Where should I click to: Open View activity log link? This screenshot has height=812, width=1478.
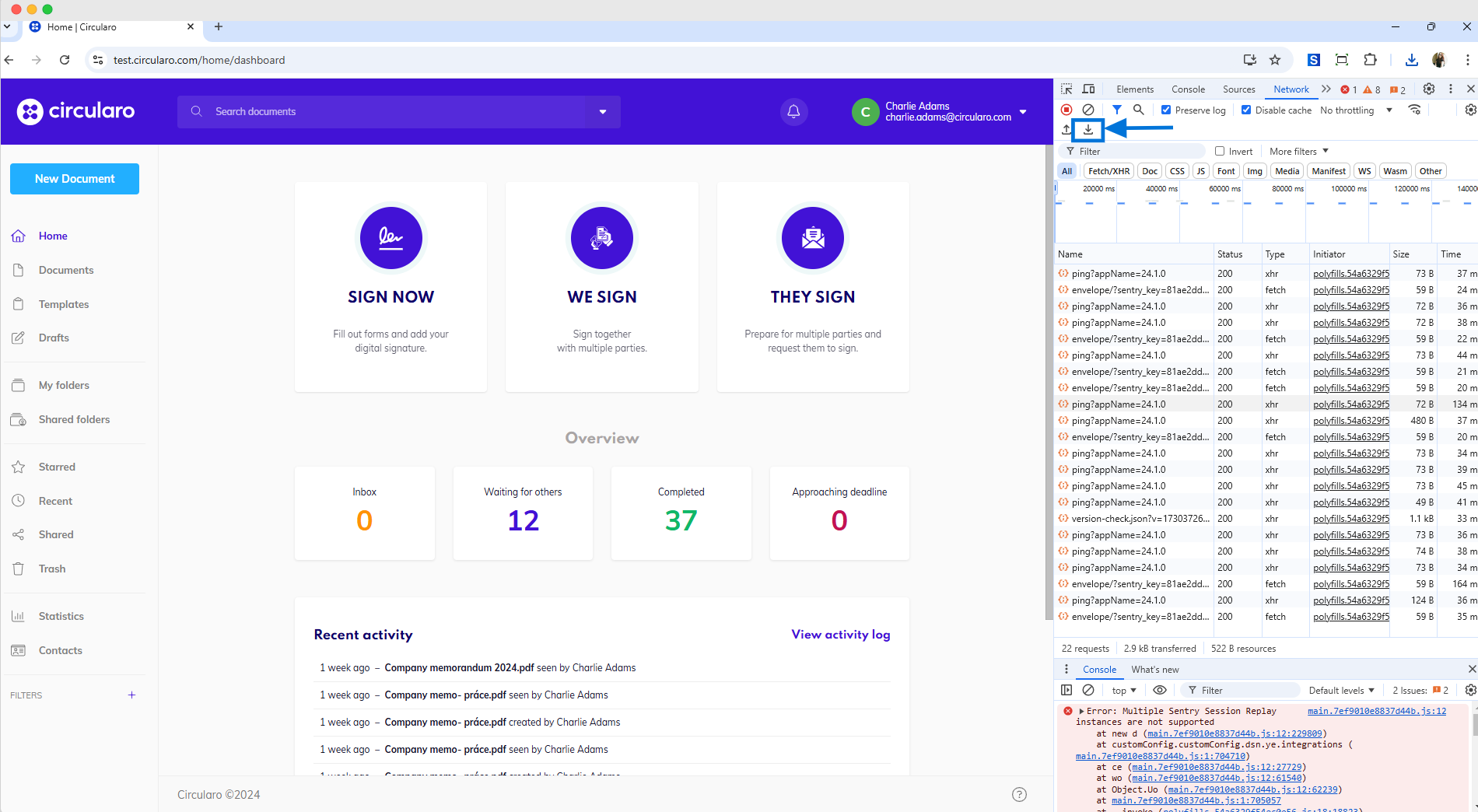[x=840, y=634]
